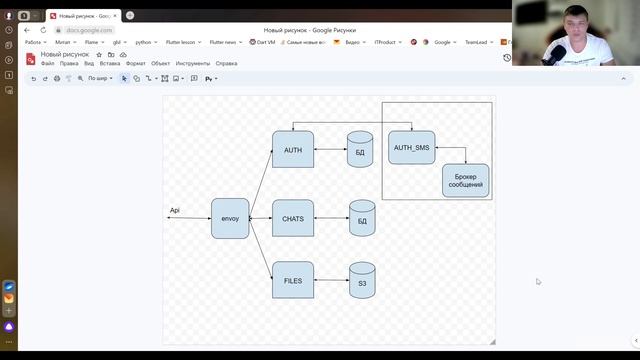This screenshot has height=360, width=640.
Task: Click the canvas resize handle at corner
Action: tap(493, 342)
